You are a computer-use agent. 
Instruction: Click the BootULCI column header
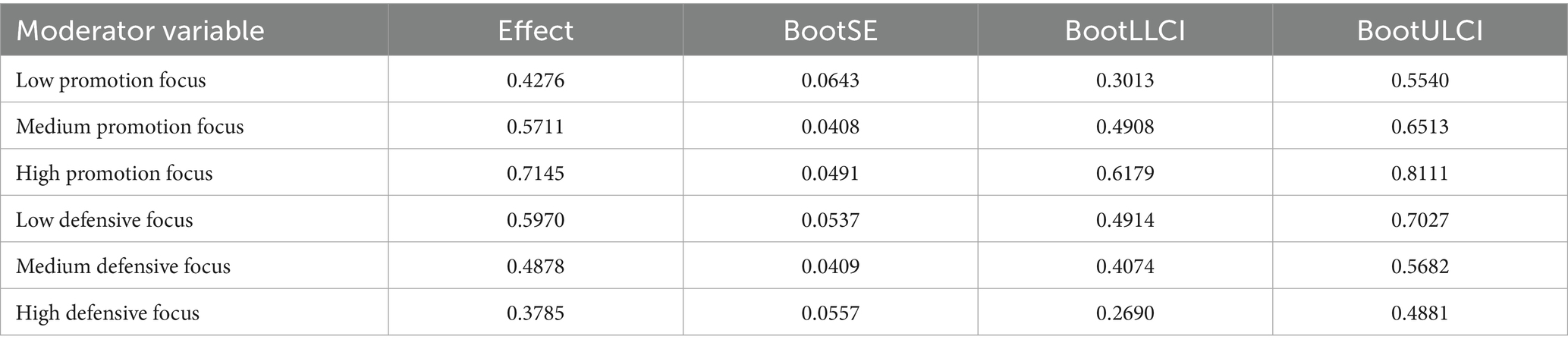pyautogui.click(x=1419, y=31)
